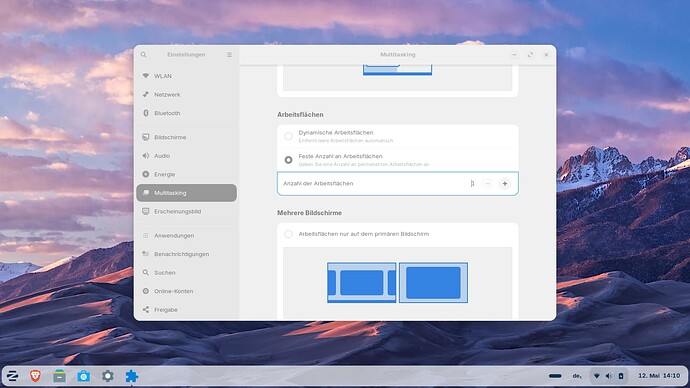Click the puzzle piece extensions icon

132,376
